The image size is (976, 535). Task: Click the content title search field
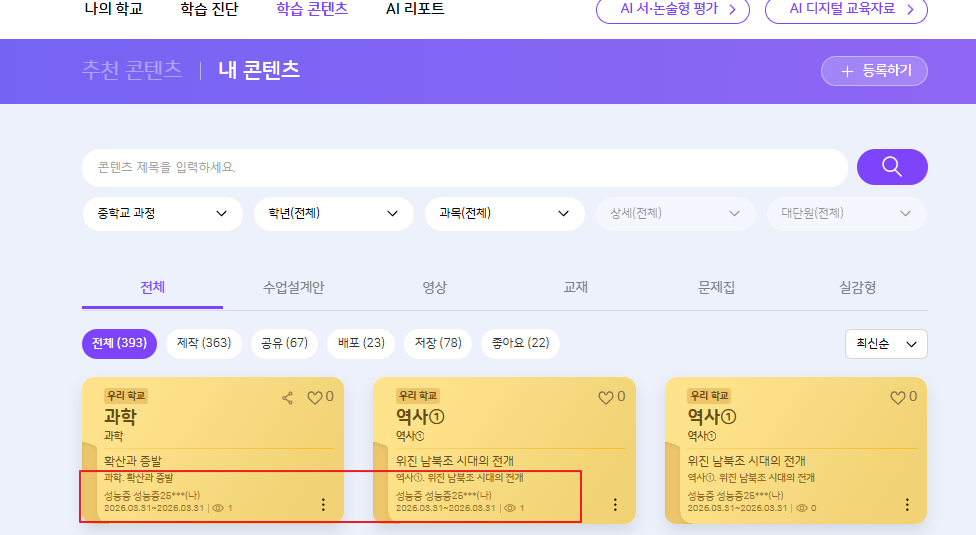click(x=464, y=168)
